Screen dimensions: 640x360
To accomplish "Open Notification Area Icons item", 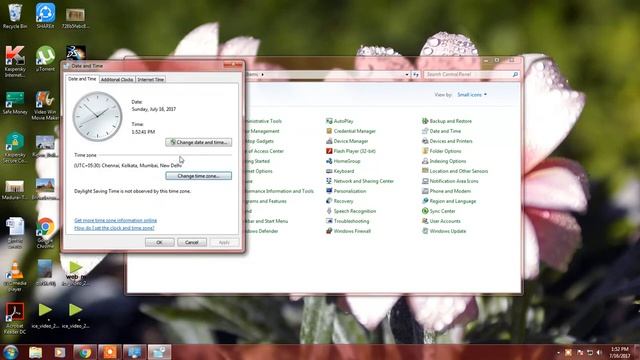I will (x=450, y=181).
